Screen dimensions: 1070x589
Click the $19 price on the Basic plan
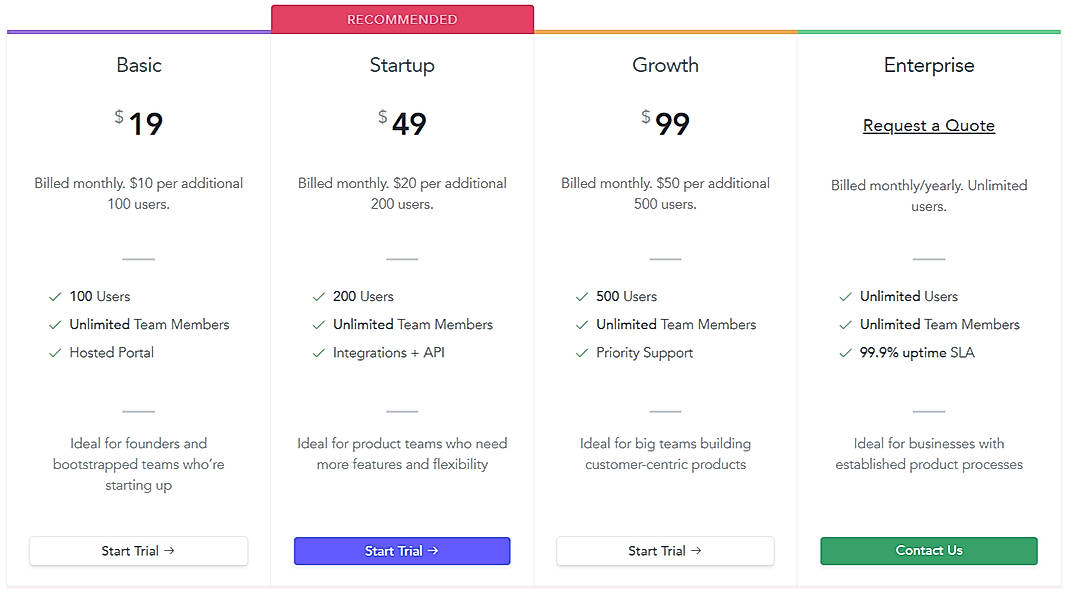click(x=138, y=122)
